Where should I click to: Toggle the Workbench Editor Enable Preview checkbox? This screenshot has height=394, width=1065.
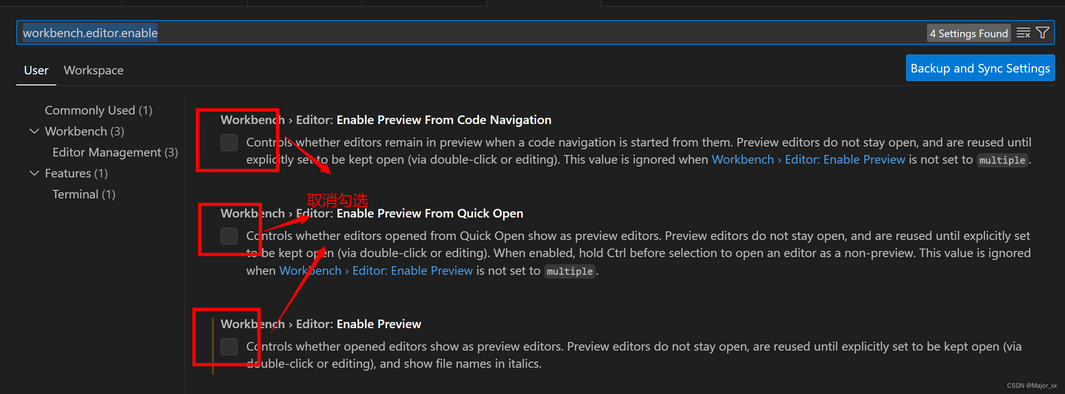click(230, 346)
